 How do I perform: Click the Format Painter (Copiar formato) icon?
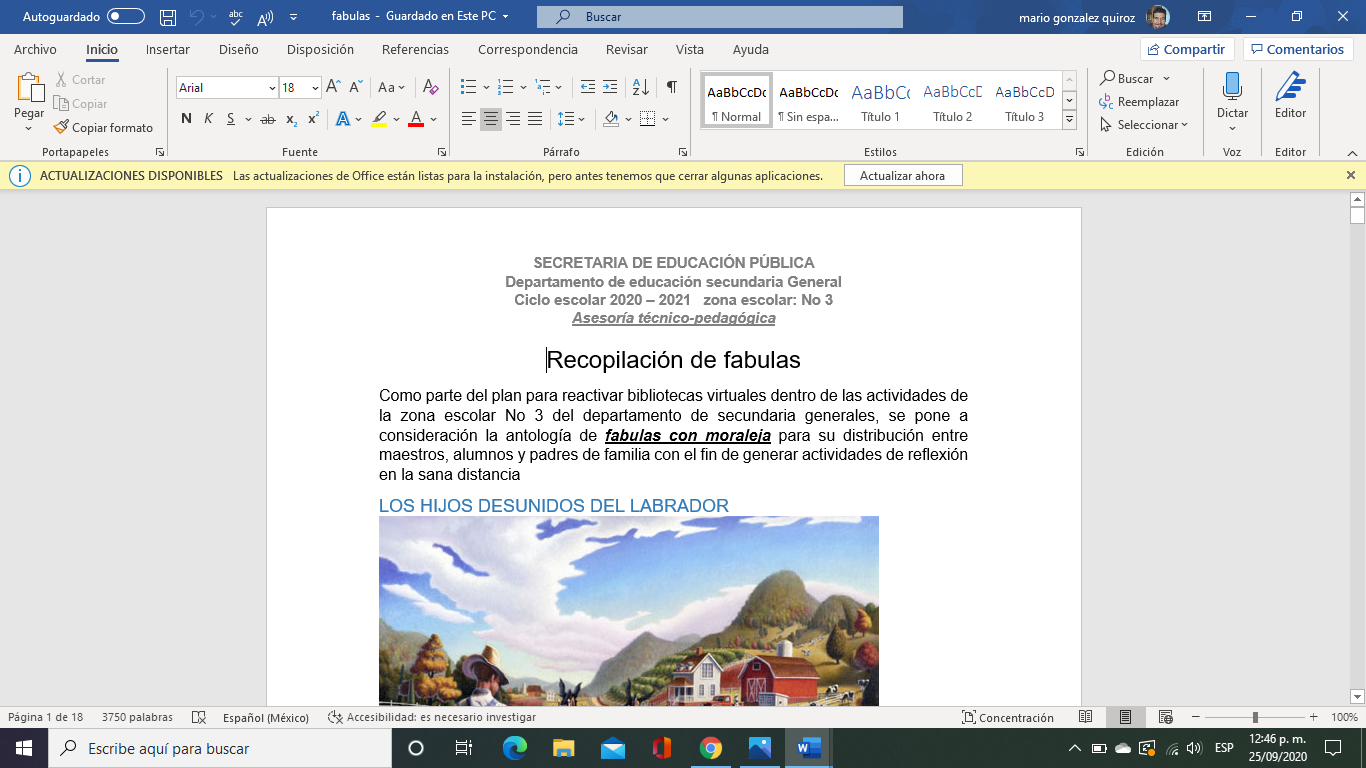click(x=61, y=128)
